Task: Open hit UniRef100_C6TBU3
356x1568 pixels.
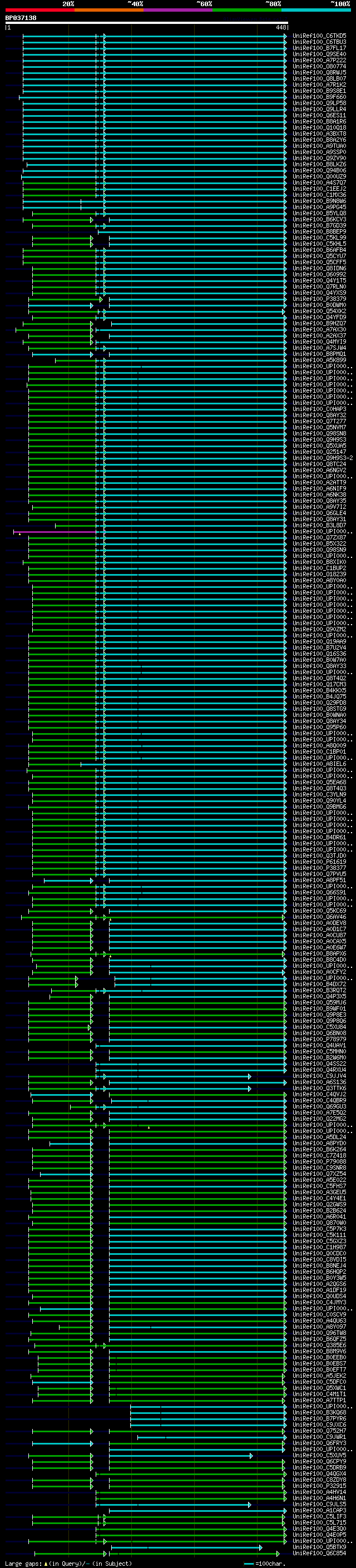Action: (x=319, y=43)
